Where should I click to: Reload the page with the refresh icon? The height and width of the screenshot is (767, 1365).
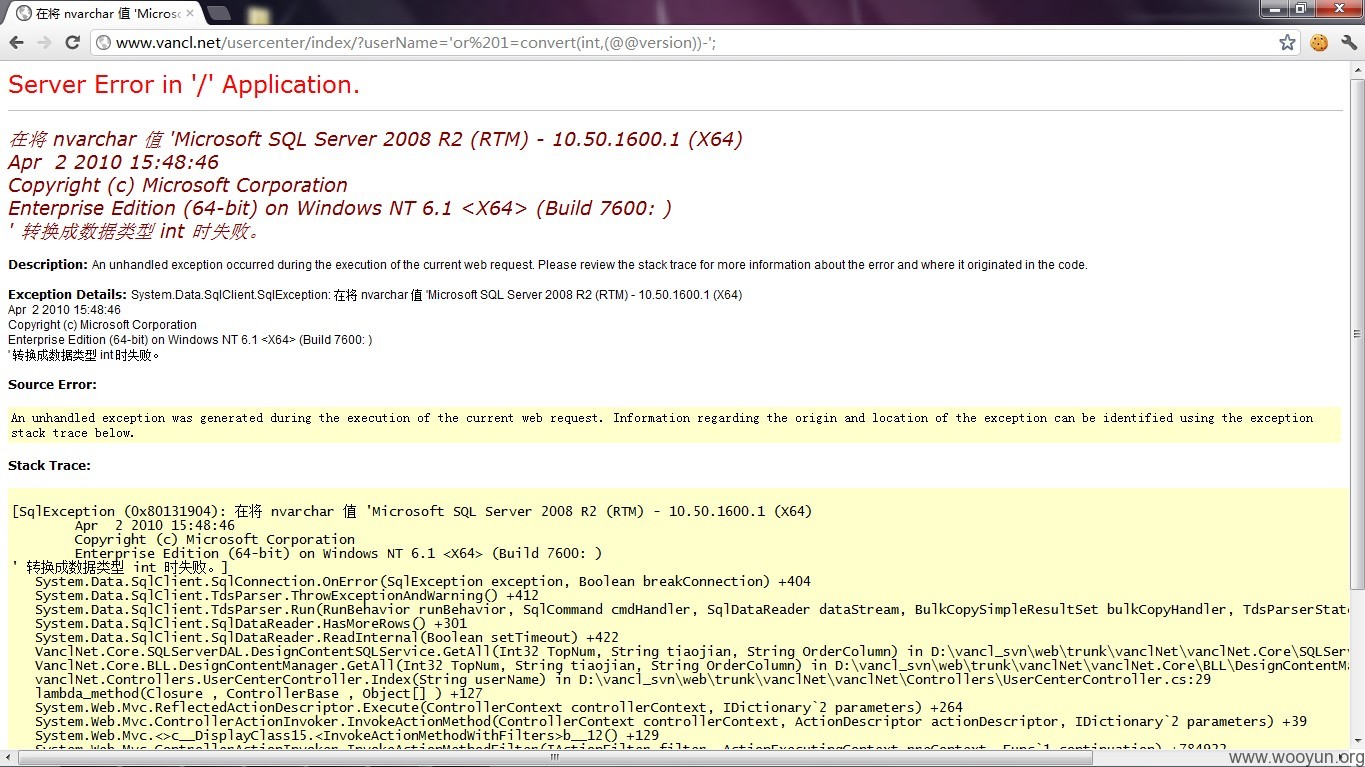tap(72, 43)
